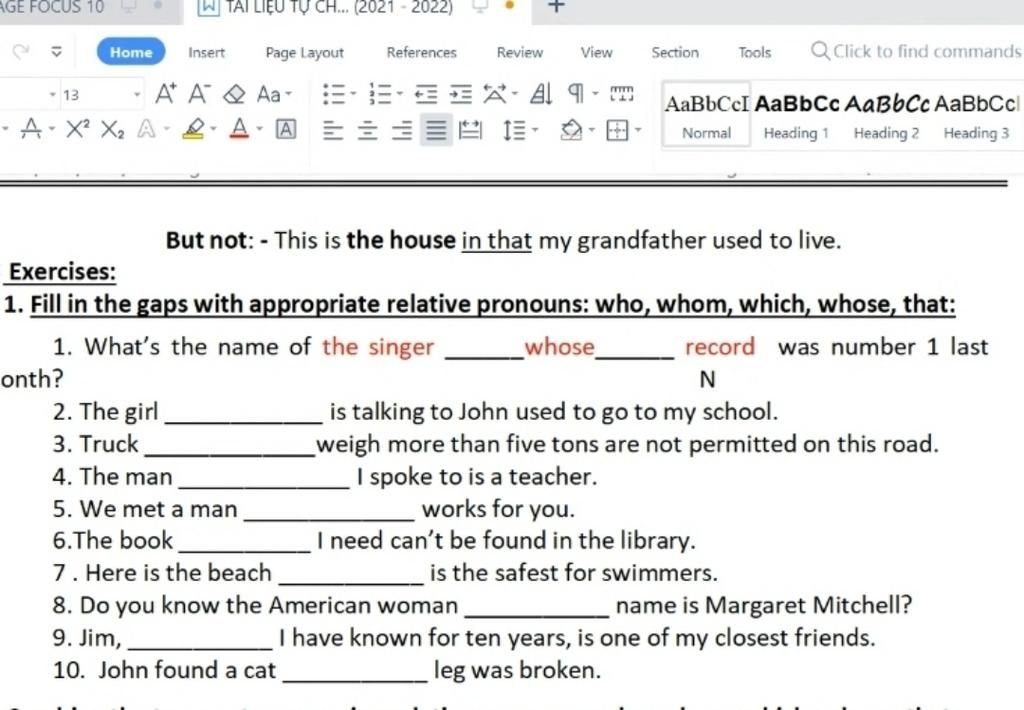
Task: Expand the numbering style dropdown arrow
Action: click(399, 94)
